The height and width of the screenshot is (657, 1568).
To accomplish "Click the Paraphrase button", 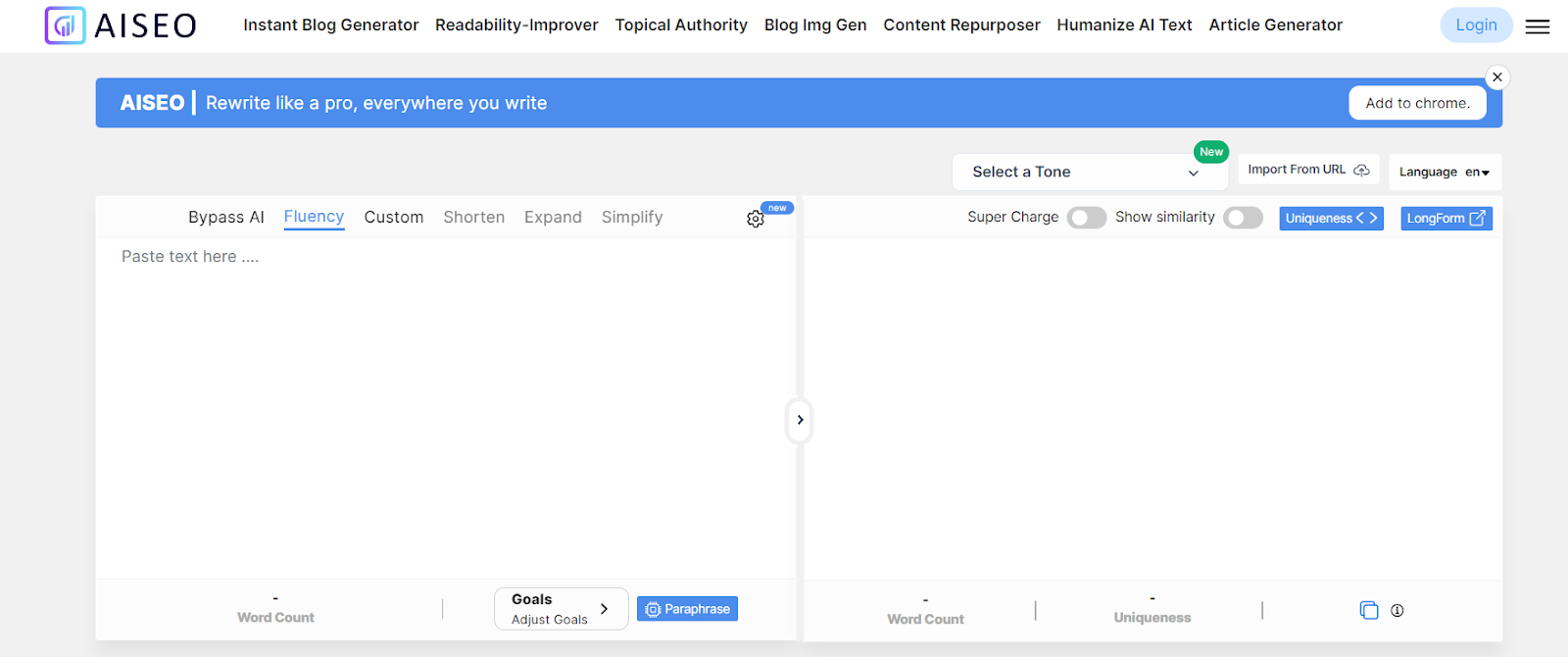I will pyautogui.click(x=687, y=609).
